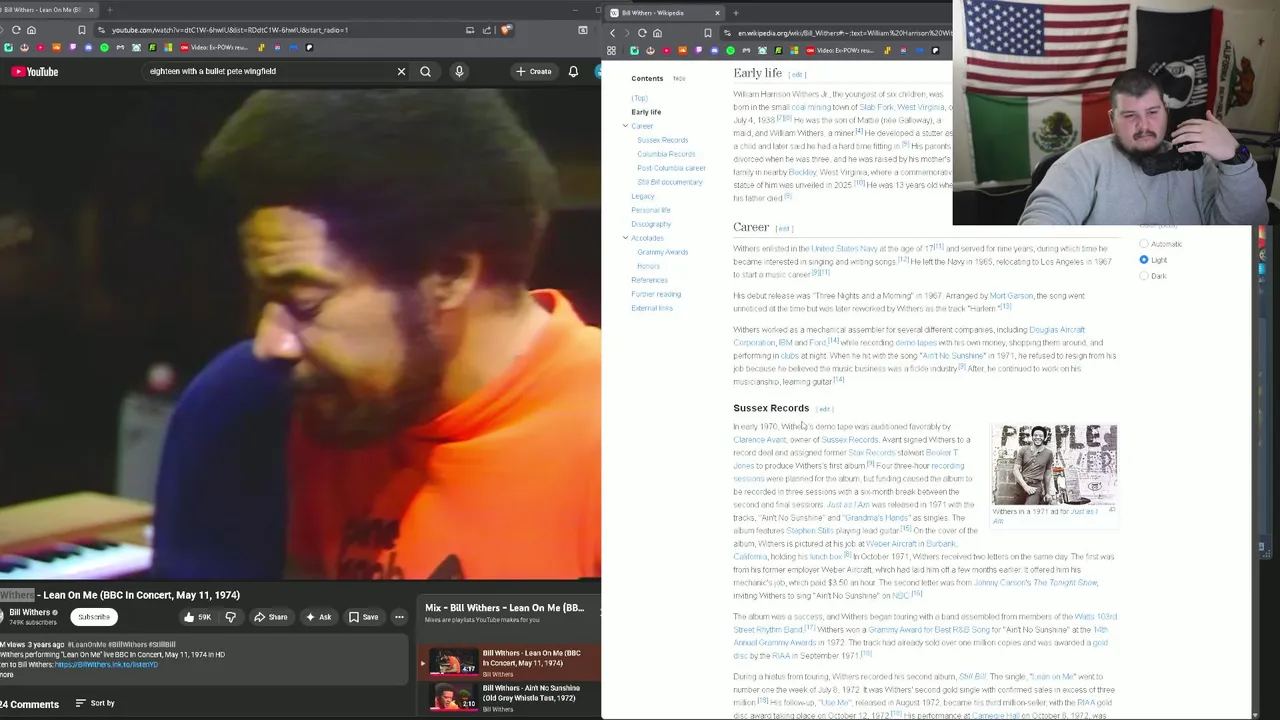Open the Ask AI button under the video
The width and height of the screenshot is (1280, 720).
[318, 617]
